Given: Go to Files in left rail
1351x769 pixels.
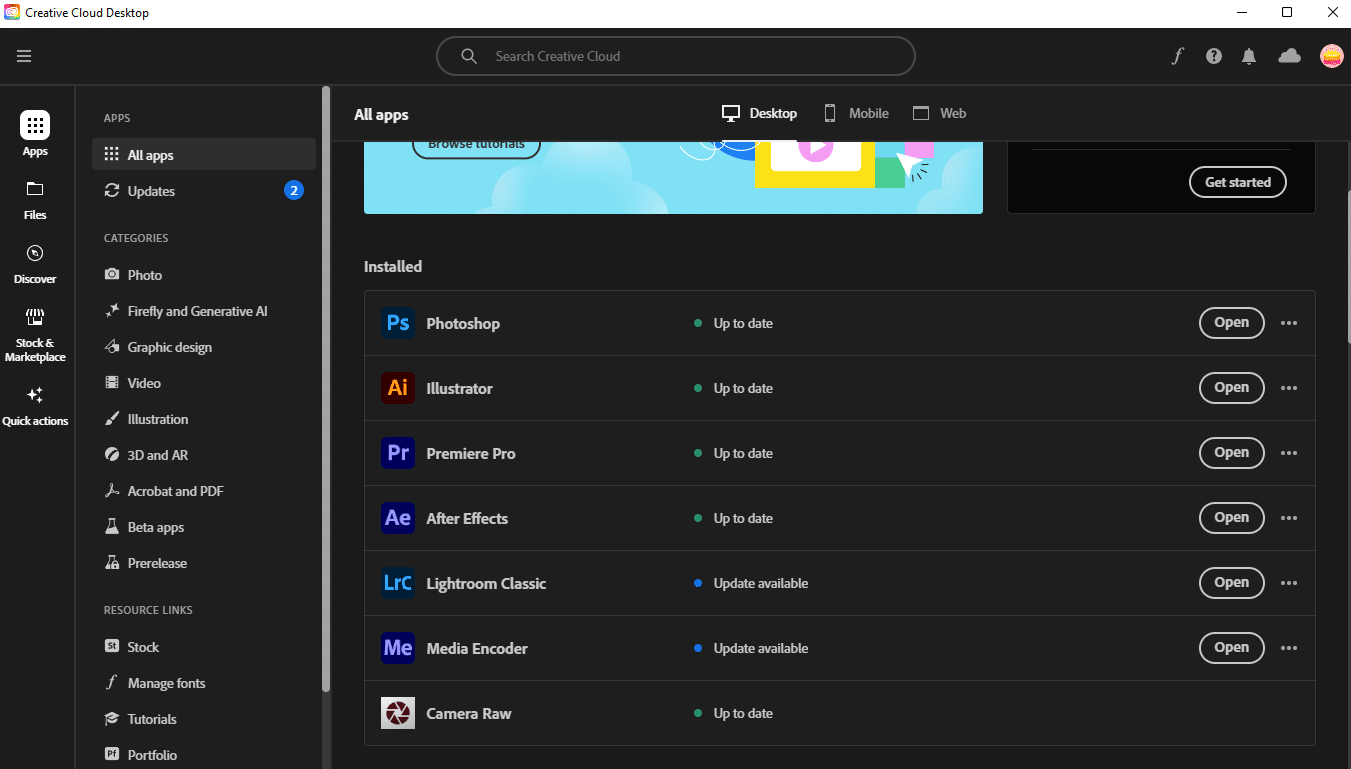Looking at the screenshot, I should click(x=35, y=200).
